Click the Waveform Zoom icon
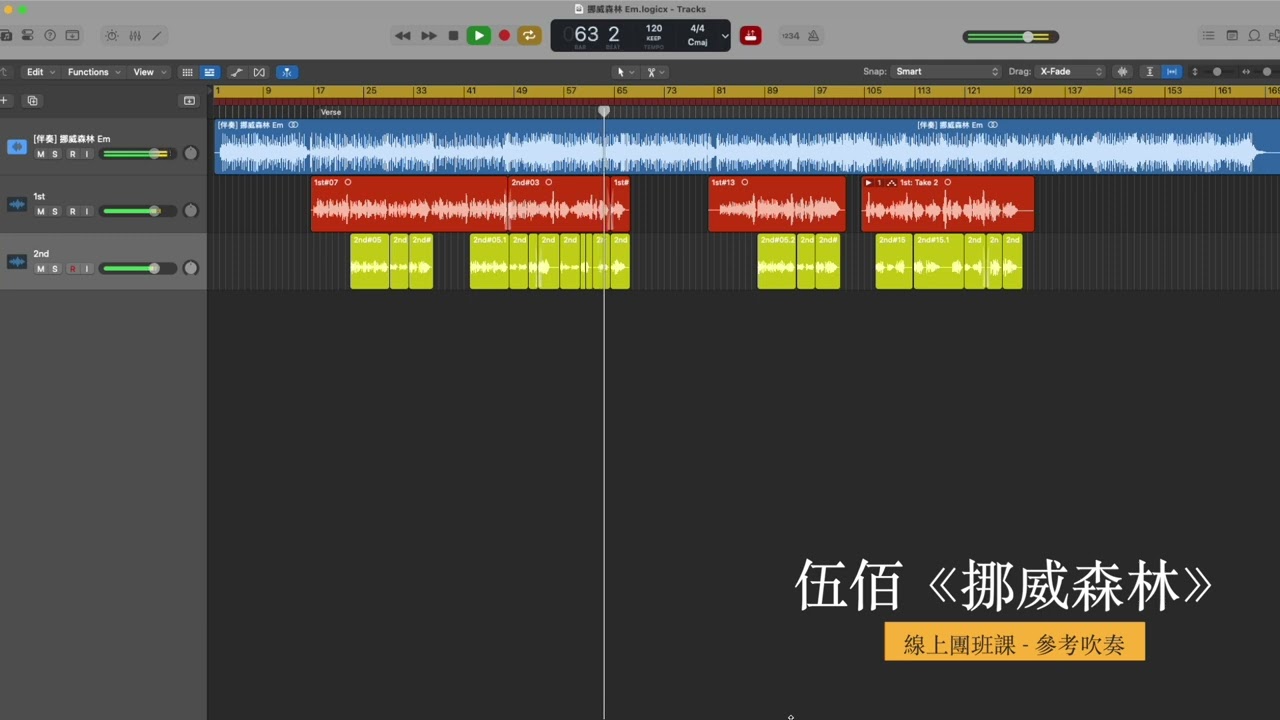 [x=1122, y=72]
